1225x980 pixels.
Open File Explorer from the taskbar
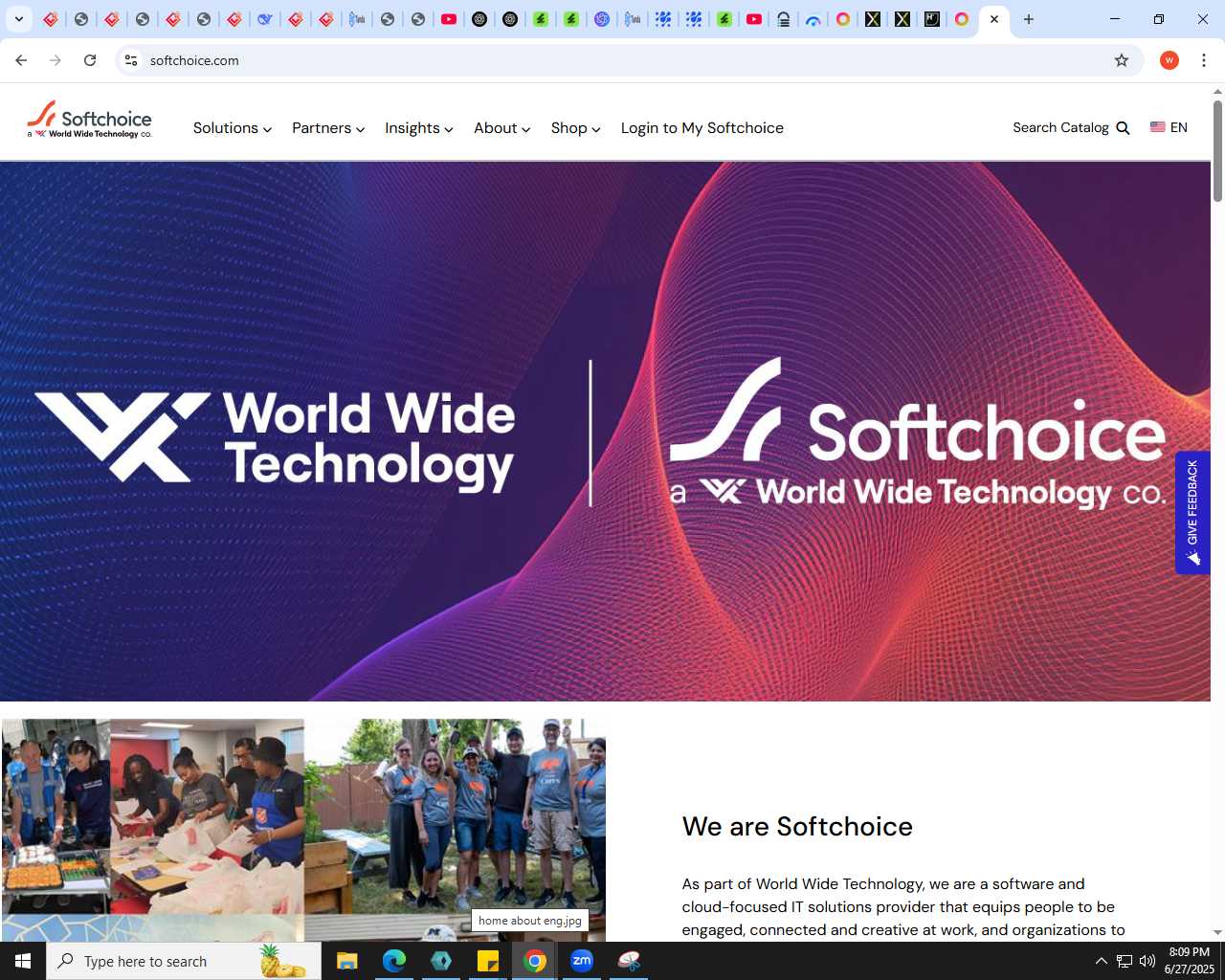click(x=346, y=961)
